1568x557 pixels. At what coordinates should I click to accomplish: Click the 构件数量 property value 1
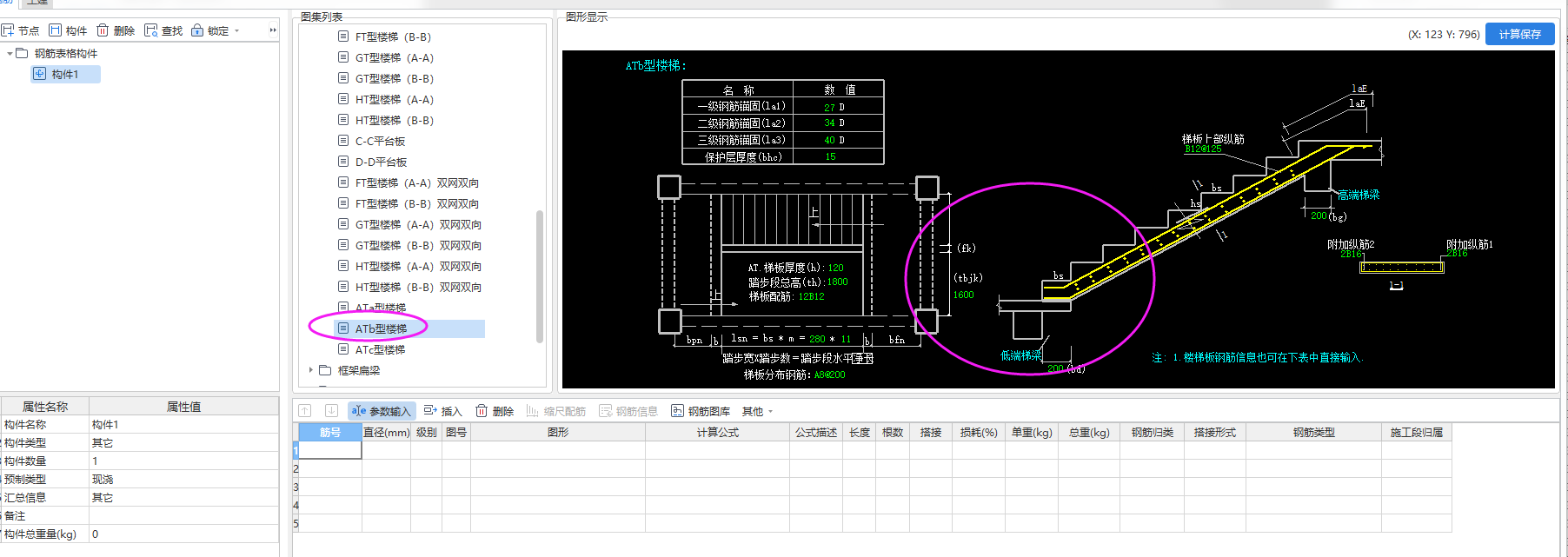click(x=183, y=461)
